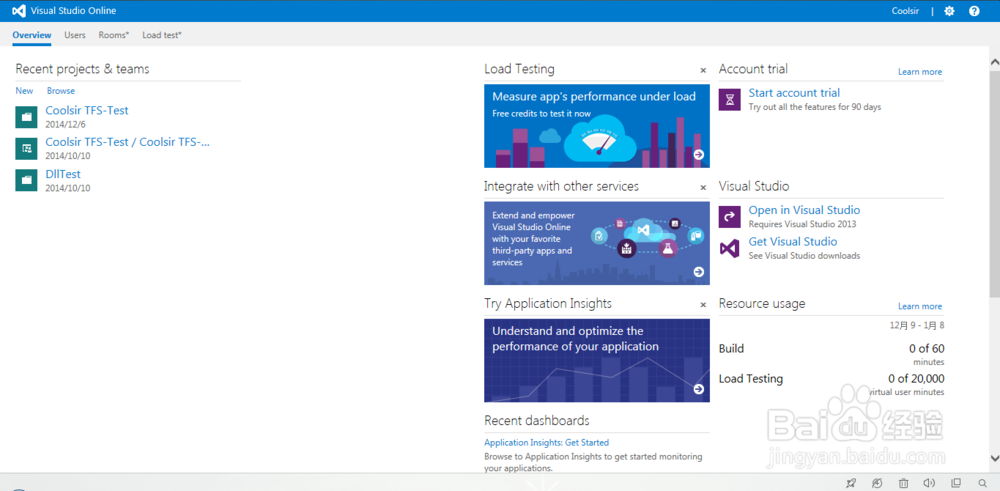Viewport: 1000px width, 491px height.
Task: Open the Rooms tab
Action: click(x=114, y=35)
